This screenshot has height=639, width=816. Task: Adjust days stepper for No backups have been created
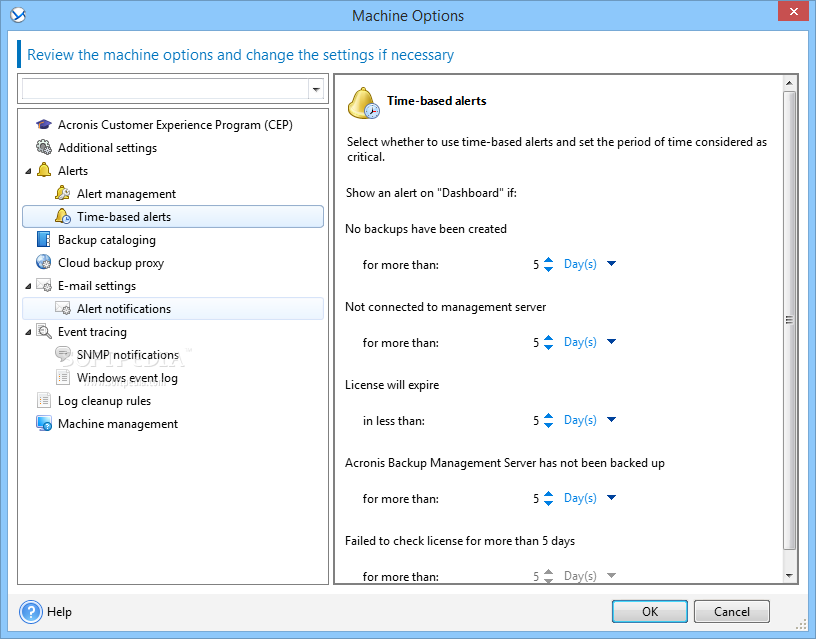(549, 264)
